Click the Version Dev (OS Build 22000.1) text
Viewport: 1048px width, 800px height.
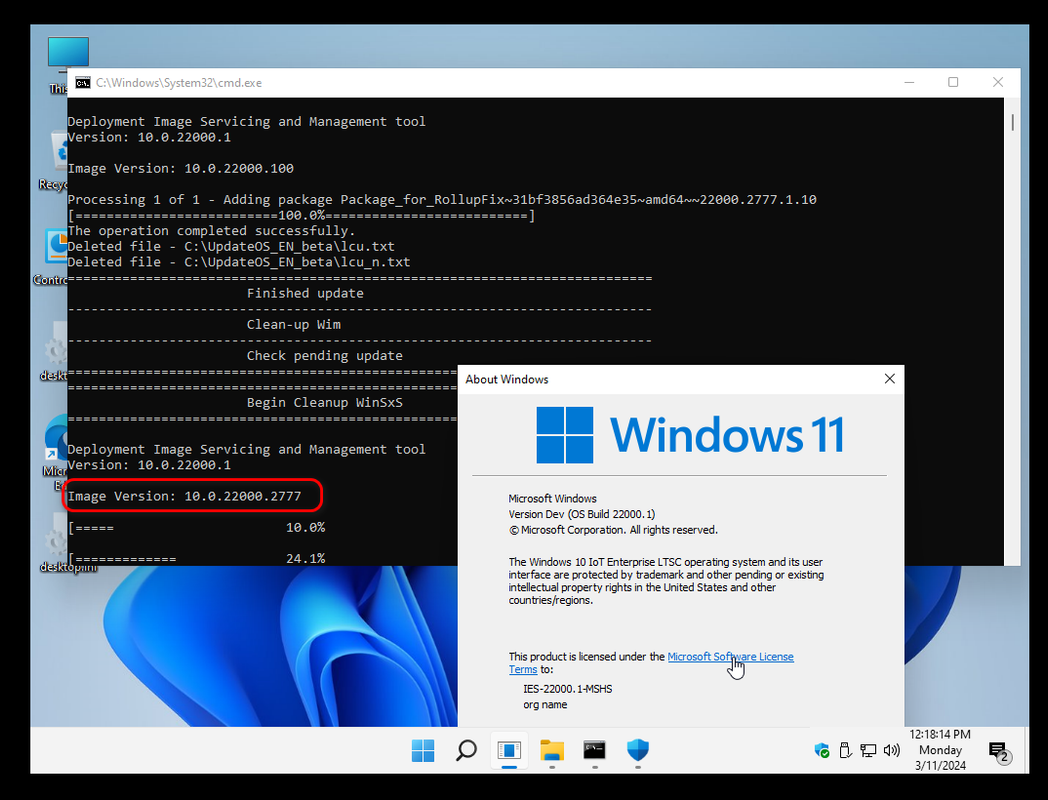tap(581, 515)
